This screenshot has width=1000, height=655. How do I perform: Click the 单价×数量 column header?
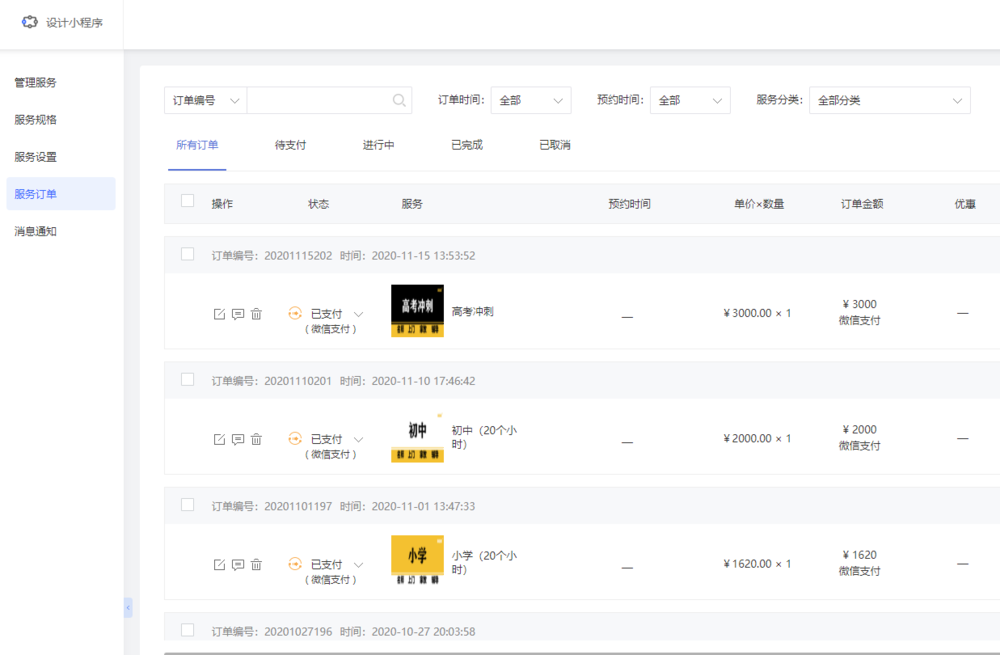[x=759, y=204]
